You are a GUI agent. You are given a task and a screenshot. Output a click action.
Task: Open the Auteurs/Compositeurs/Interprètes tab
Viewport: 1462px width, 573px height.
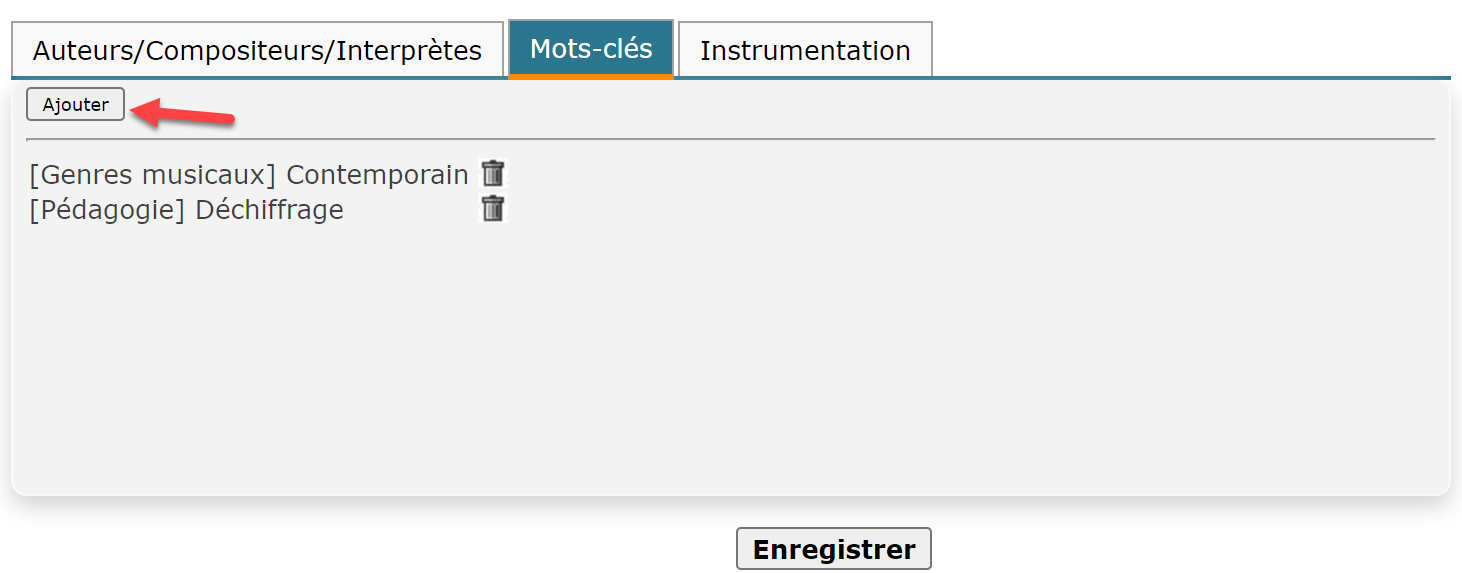[x=257, y=50]
